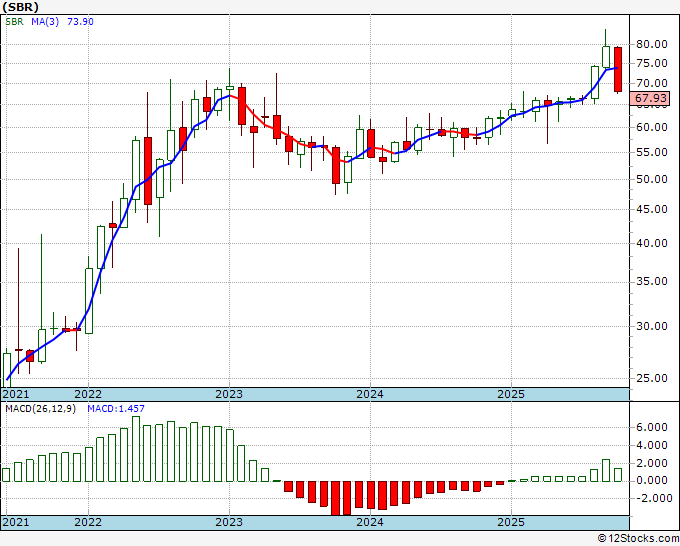Click the latest large red candlestick
Viewport: 680px width, 546px height.
[x=618, y=69]
